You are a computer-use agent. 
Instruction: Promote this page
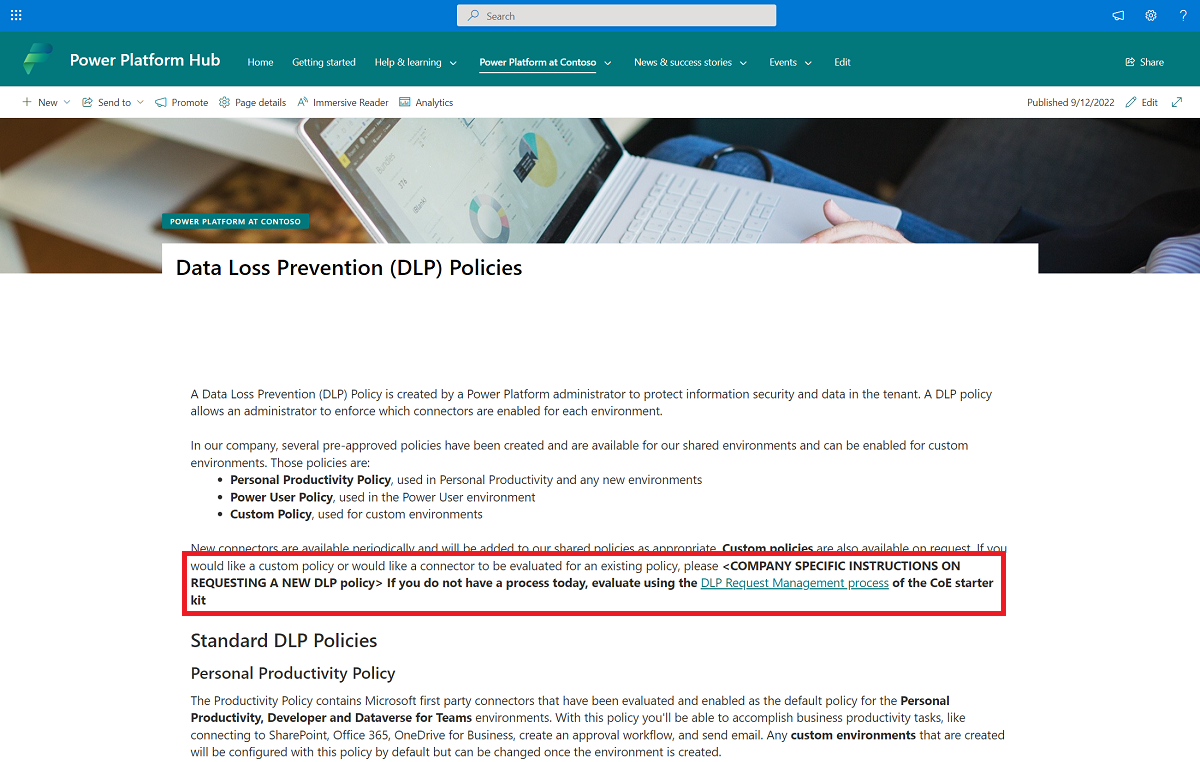(x=181, y=101)
